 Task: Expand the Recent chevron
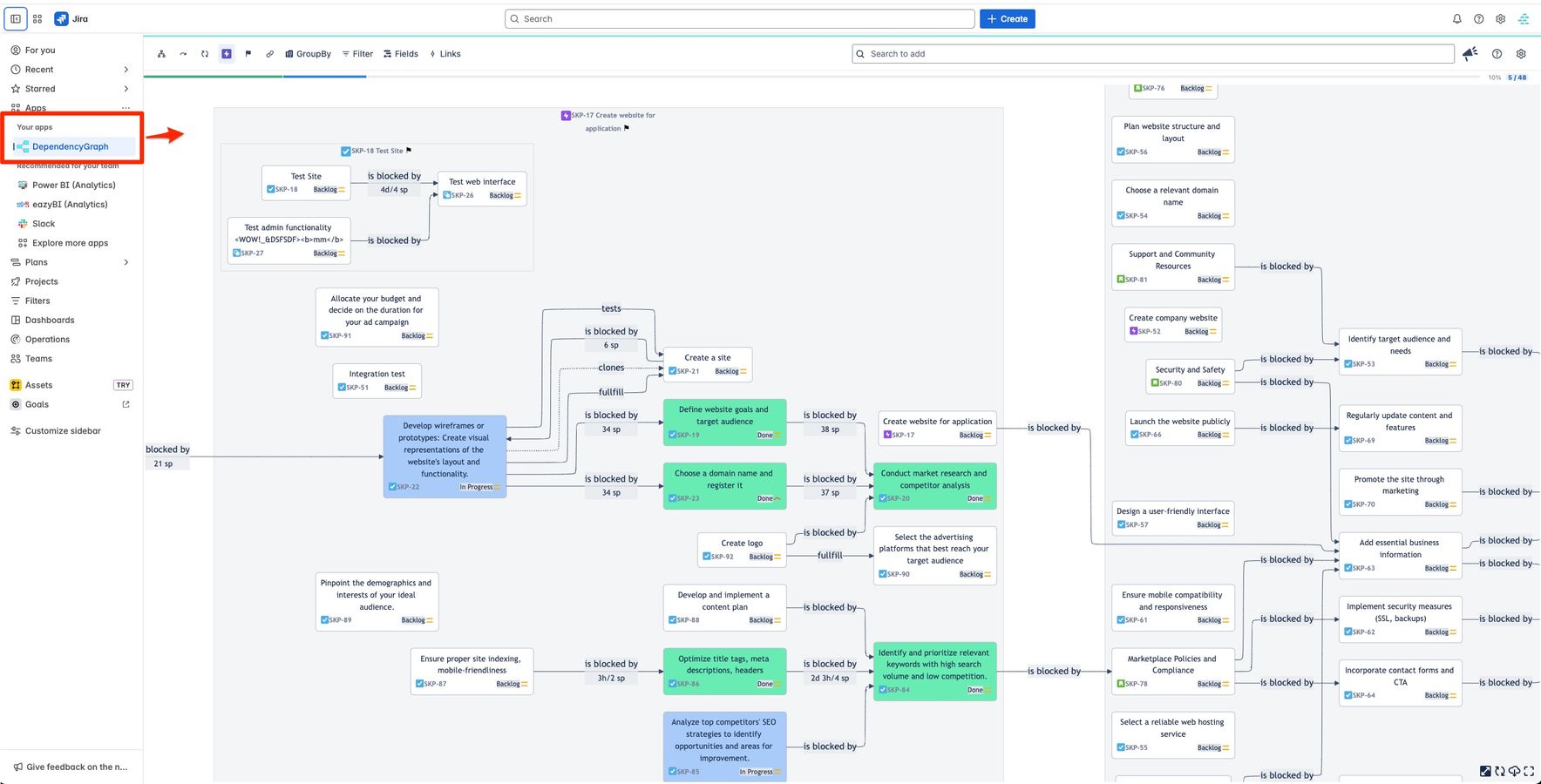(x=126, y=70)
